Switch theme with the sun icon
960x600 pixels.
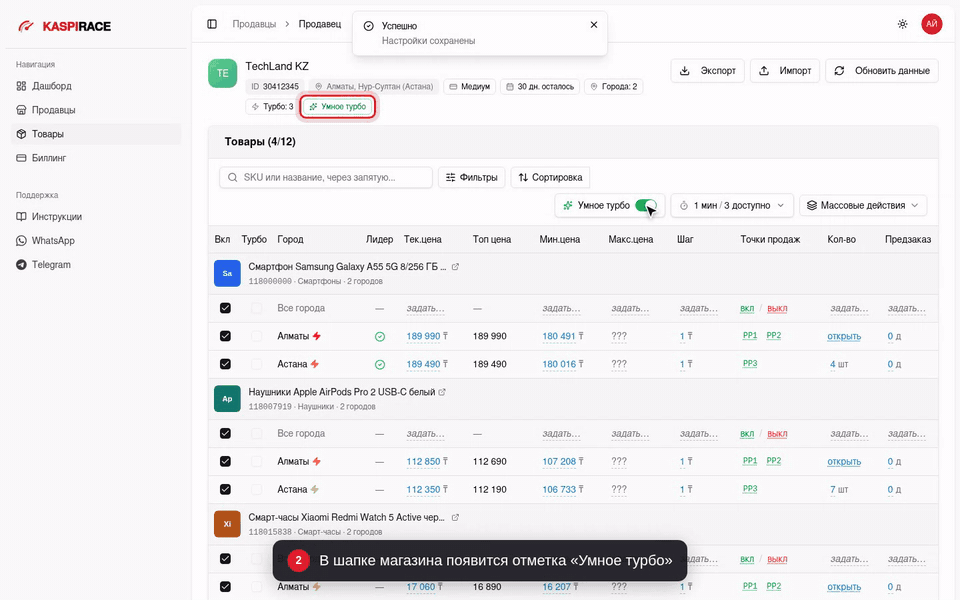(902, 24)
